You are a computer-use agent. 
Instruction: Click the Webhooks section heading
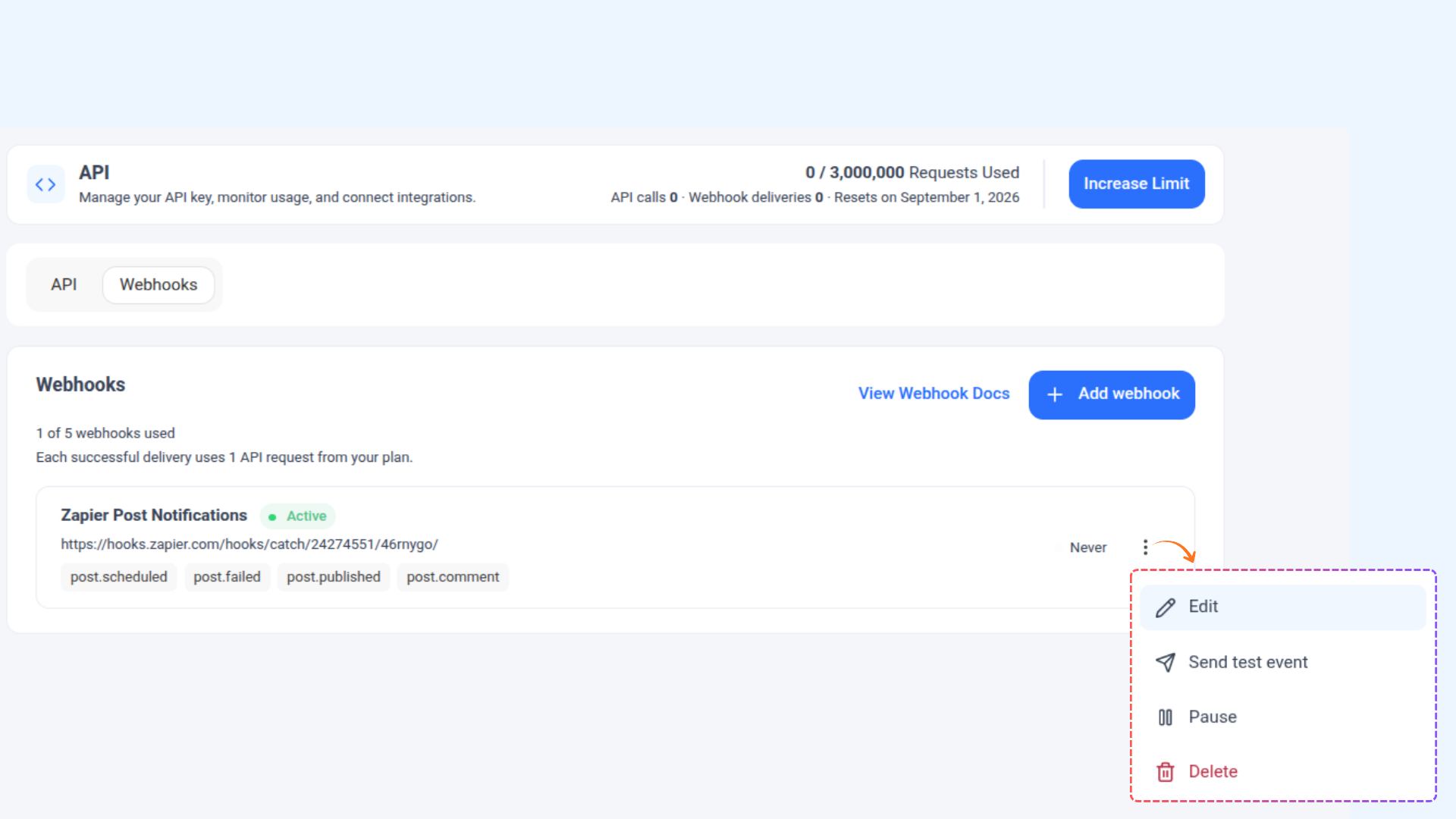coord(80,384)
